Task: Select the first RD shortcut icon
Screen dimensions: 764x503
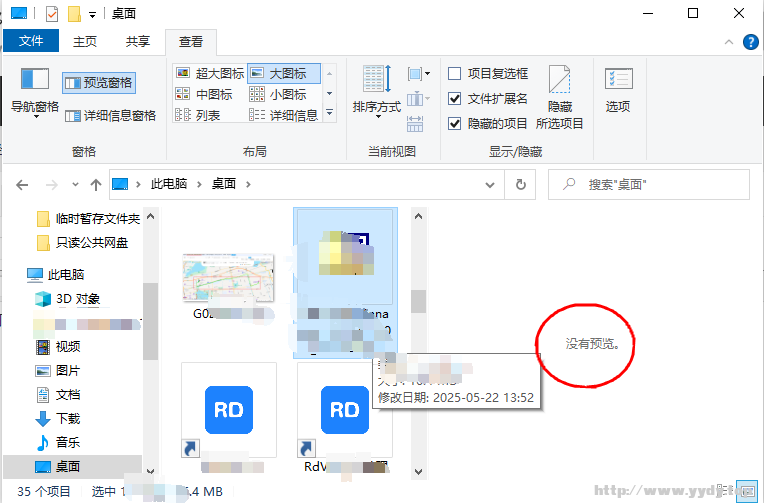Action: coord(229,410)
